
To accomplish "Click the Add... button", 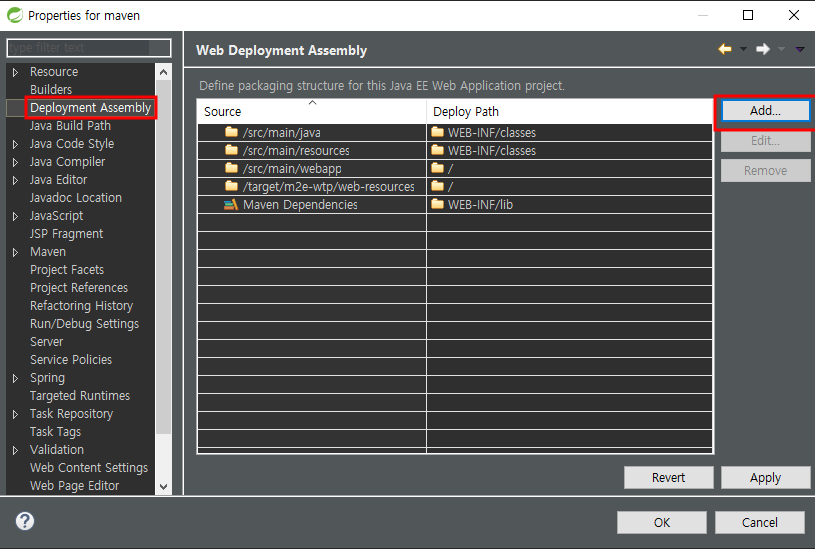I will (x=765, y=110).
